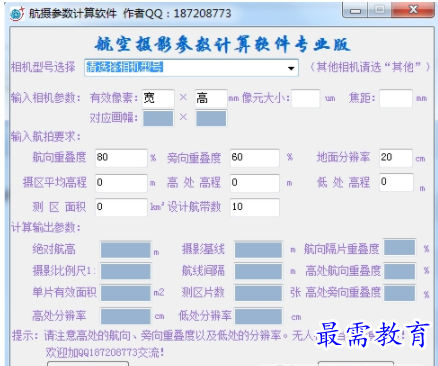The width and height of the screenshot is (438, 366).
Task: Click the 航向隔片重叠度 output box
Action: click(x=400, y=248)
